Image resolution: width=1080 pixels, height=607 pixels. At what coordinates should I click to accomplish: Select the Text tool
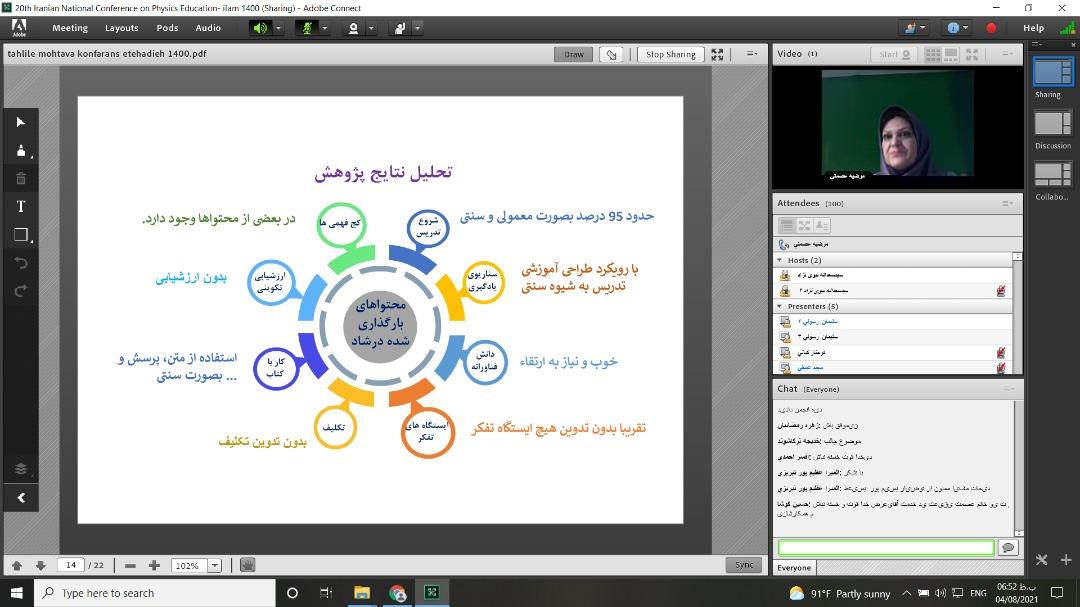click(21, 207)
